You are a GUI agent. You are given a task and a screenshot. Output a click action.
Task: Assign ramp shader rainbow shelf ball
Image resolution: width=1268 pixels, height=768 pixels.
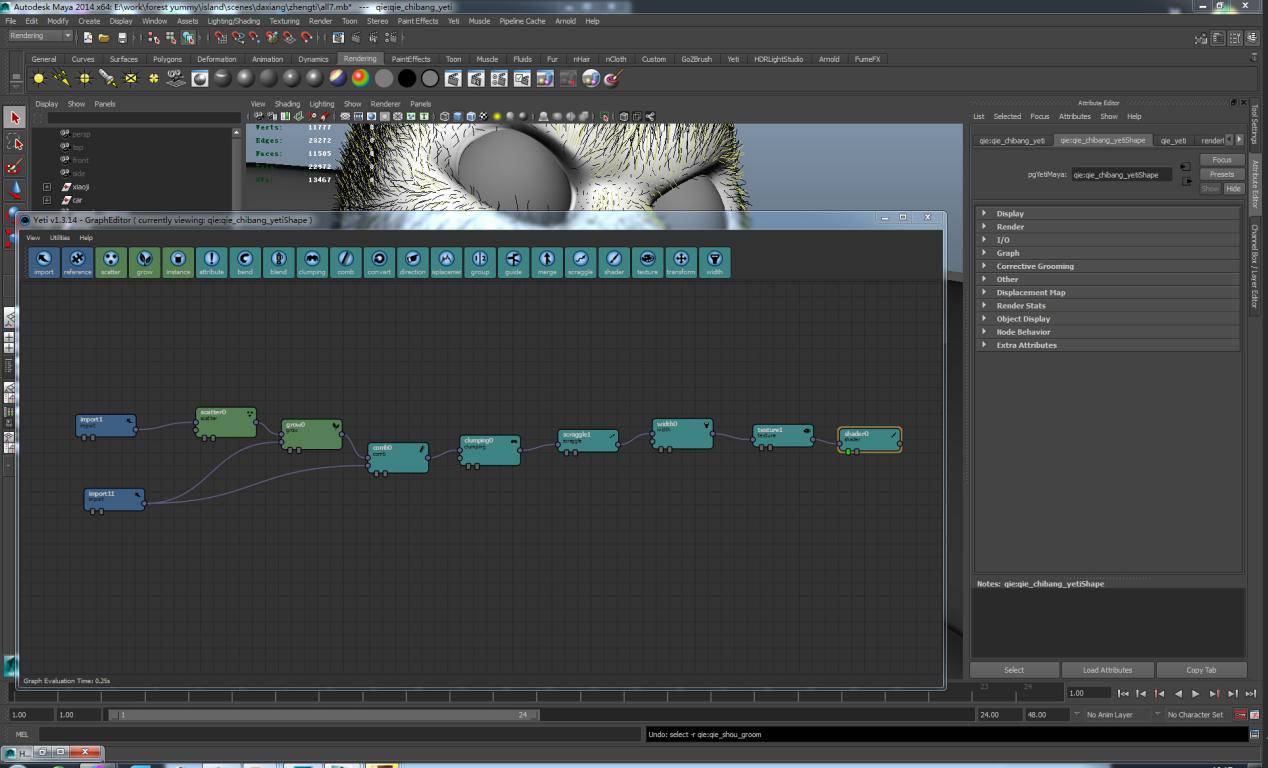tap(361, 78)
